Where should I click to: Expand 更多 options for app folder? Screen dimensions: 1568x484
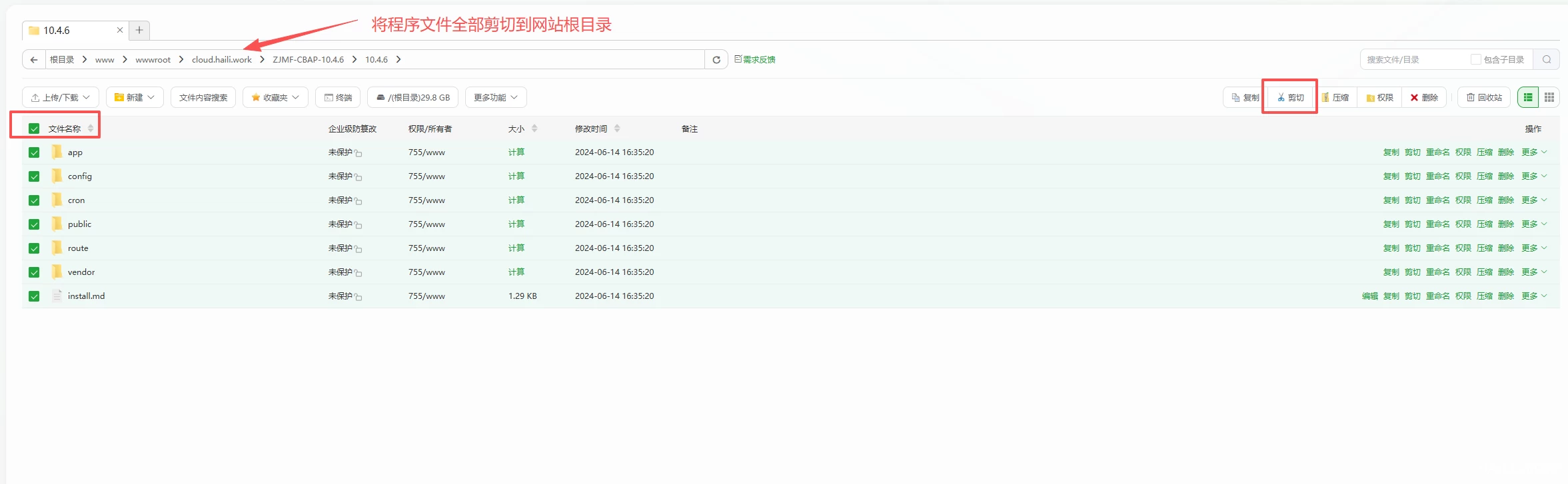[1533, 152]
